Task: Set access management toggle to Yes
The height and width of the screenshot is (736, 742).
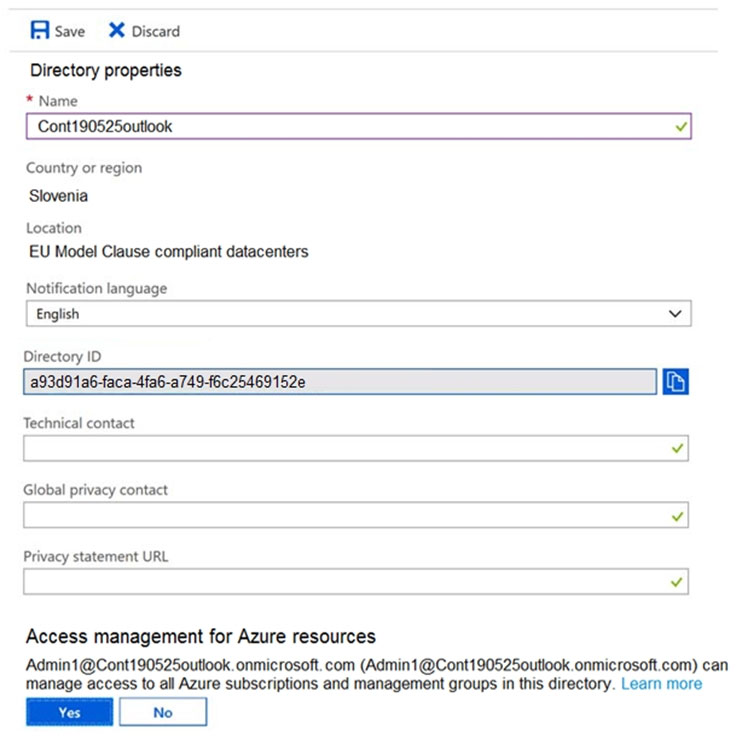Action: pos(69,712)
